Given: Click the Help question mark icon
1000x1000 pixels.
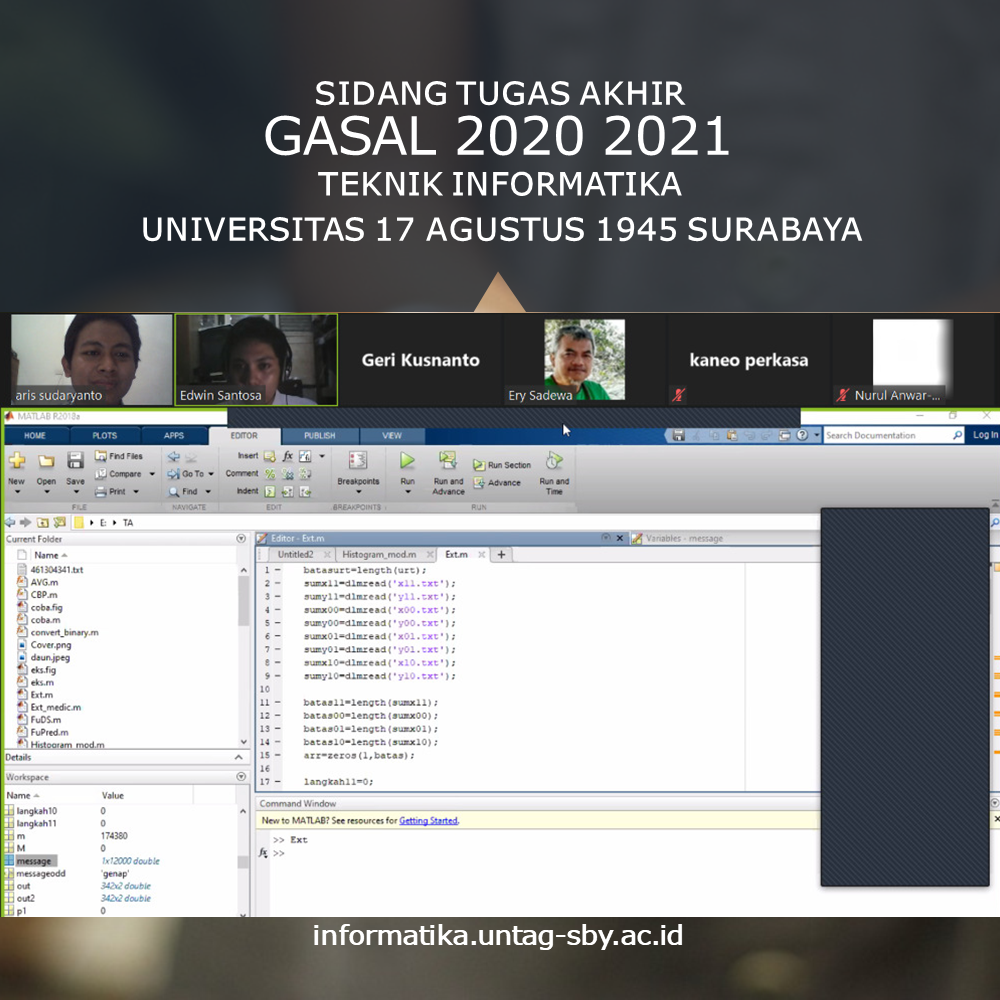Looking at the screenshot, I should pyautogui.click(x=802, y=435).
